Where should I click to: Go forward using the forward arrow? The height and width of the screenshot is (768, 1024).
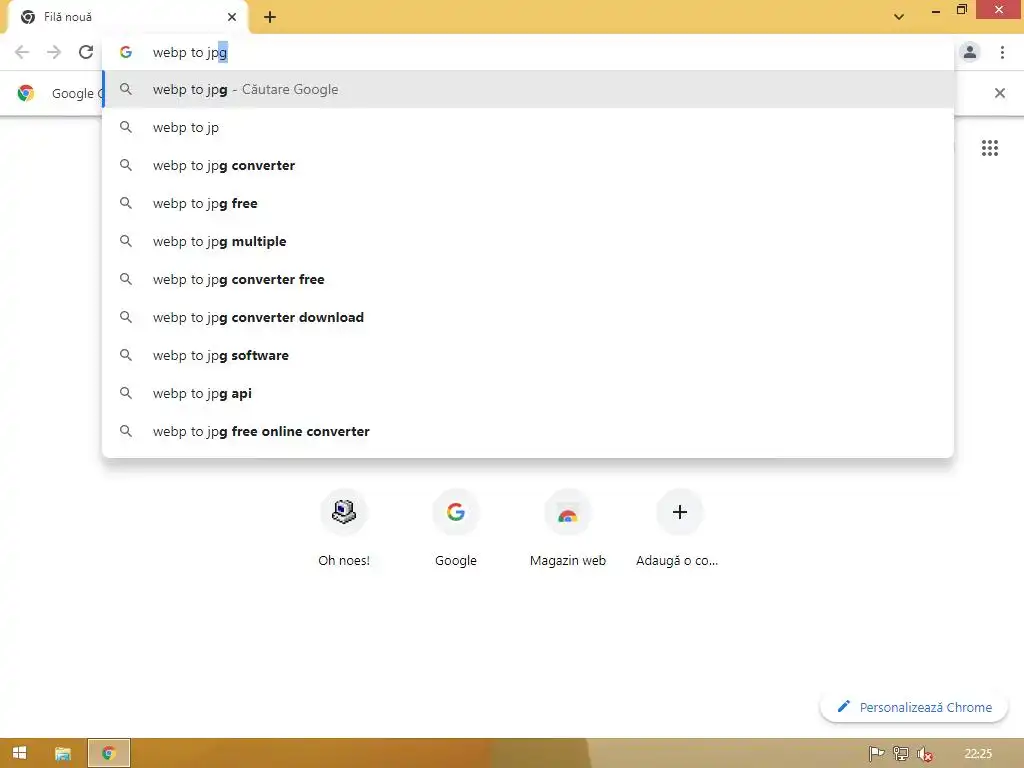[54, 52]
